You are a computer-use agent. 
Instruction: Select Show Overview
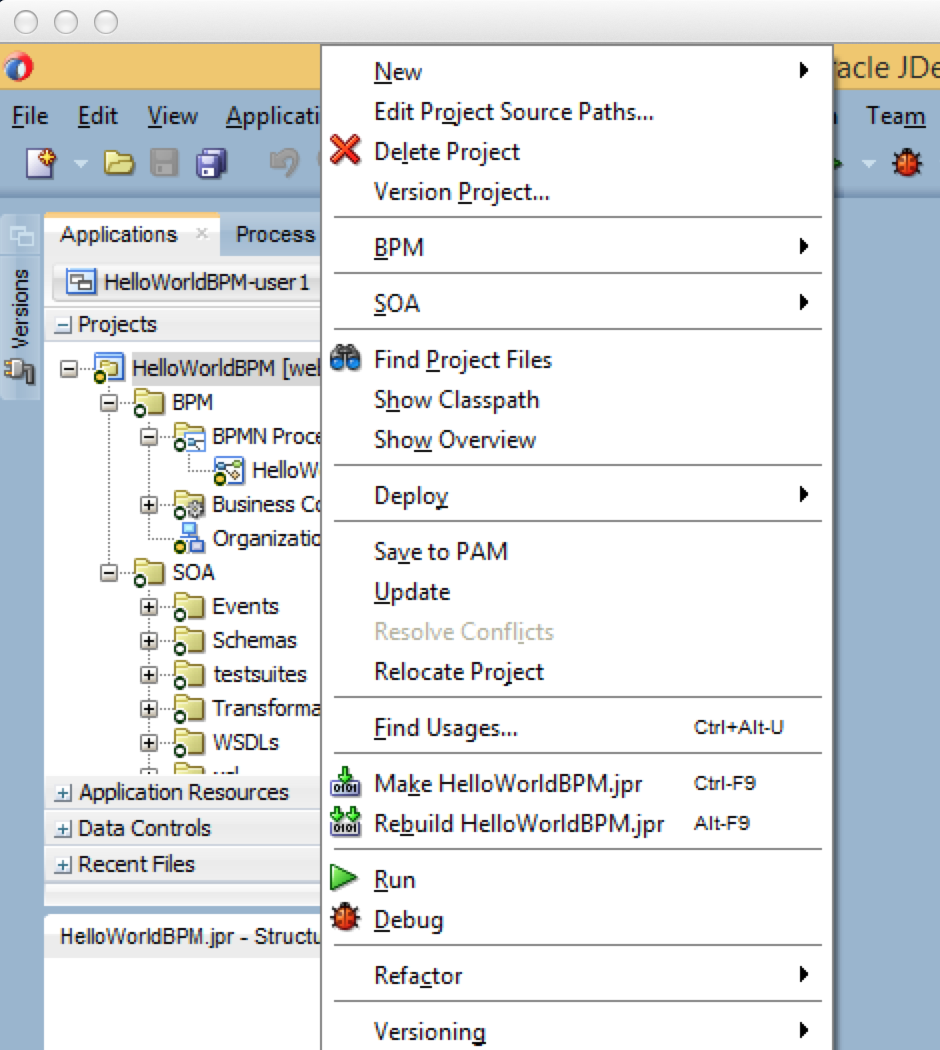pos(578,440)
